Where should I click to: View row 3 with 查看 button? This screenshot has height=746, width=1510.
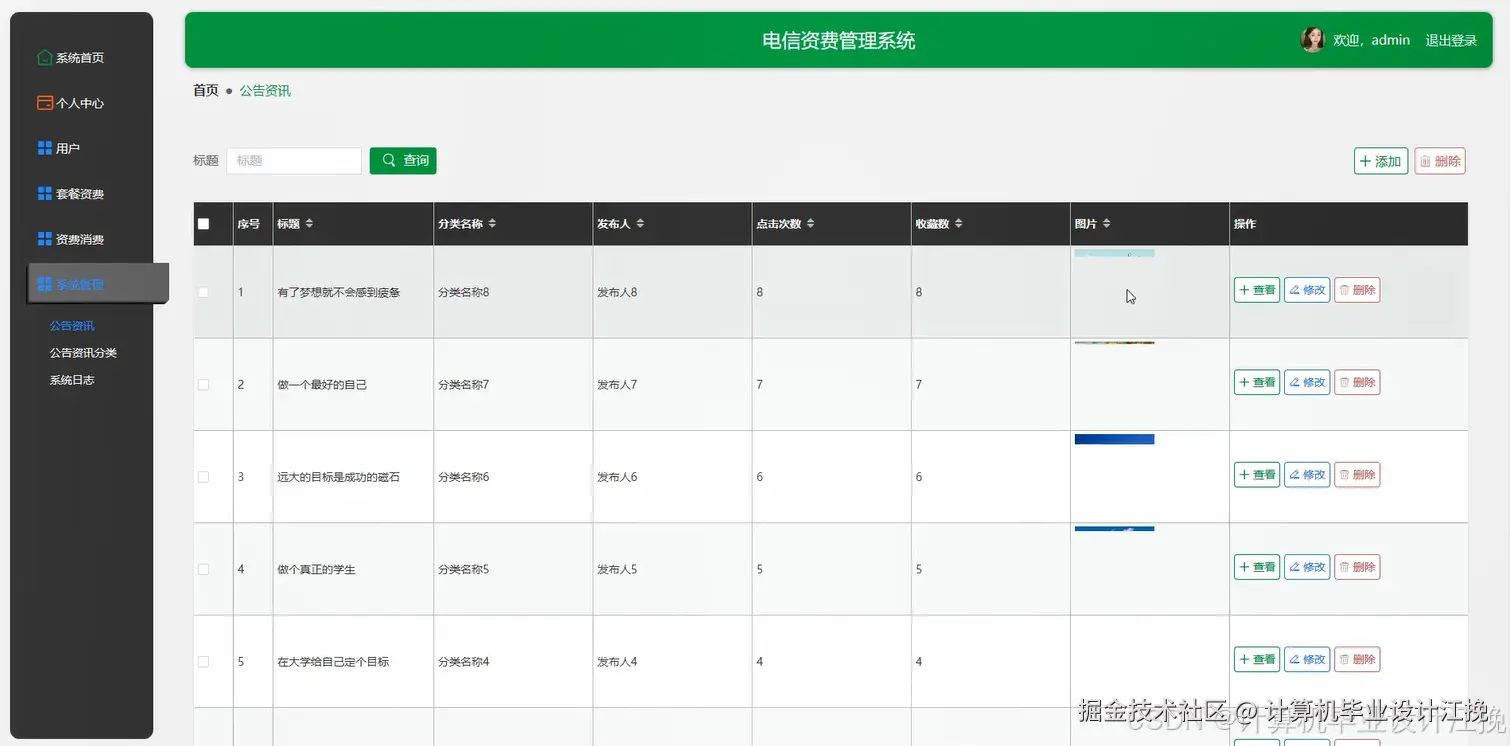1257,474
